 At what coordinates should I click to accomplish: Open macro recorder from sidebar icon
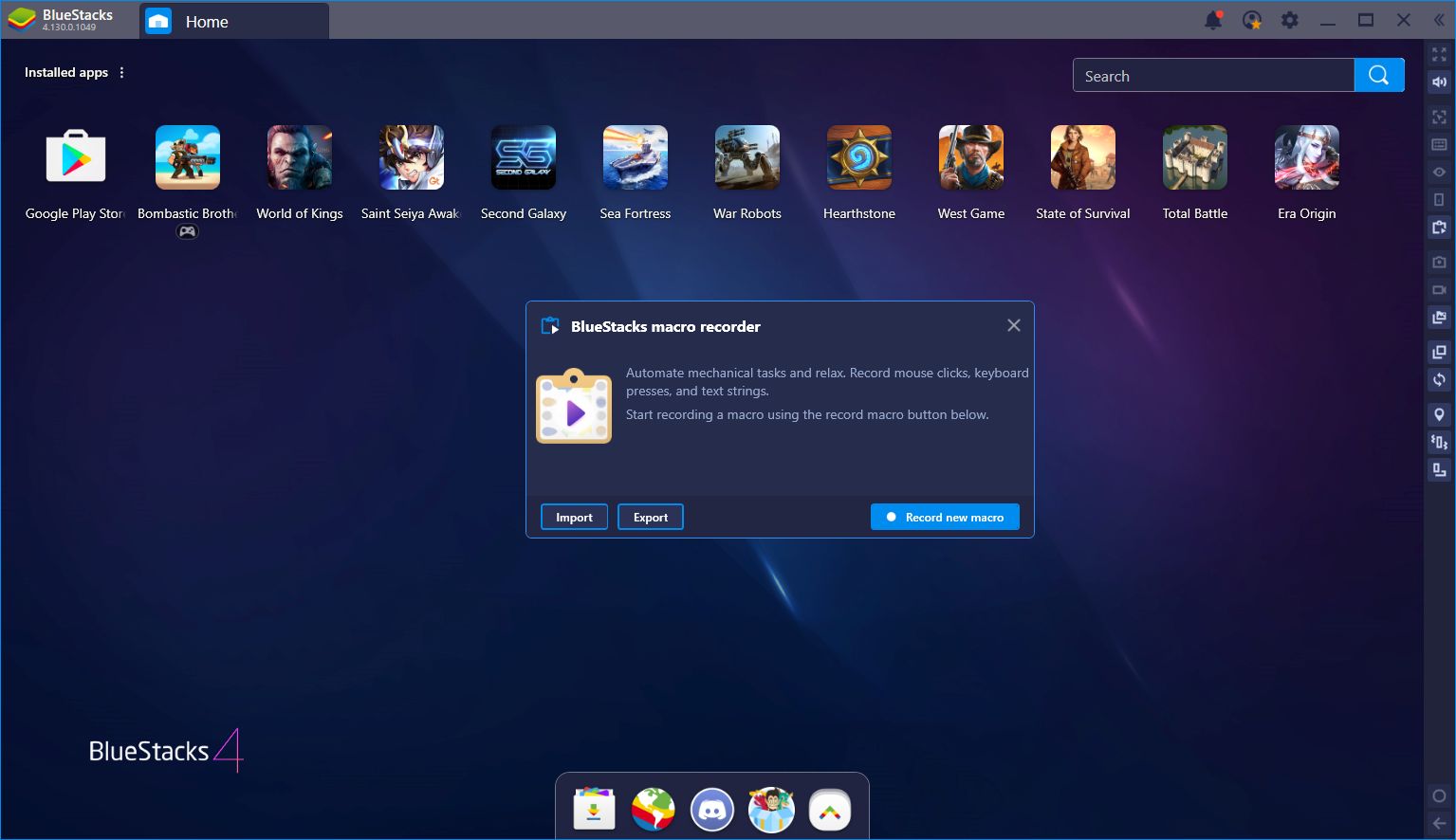click(1439, 228)
